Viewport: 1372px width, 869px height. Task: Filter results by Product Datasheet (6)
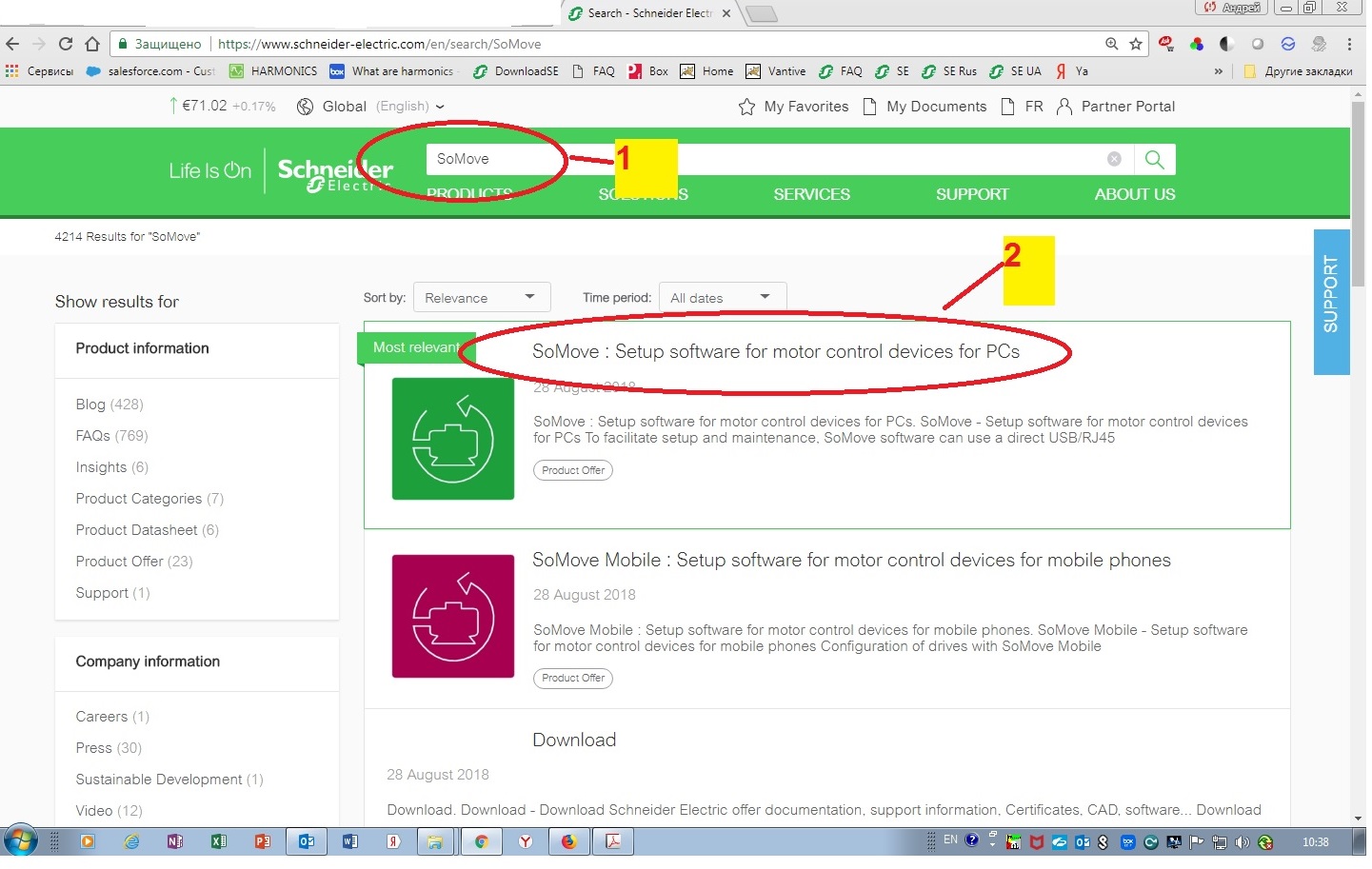click(148, 532)
